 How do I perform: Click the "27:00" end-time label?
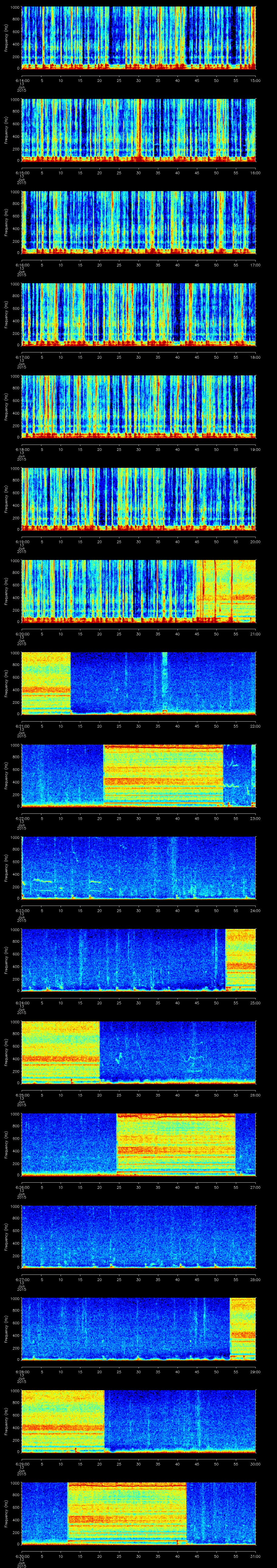(255, 1187)
